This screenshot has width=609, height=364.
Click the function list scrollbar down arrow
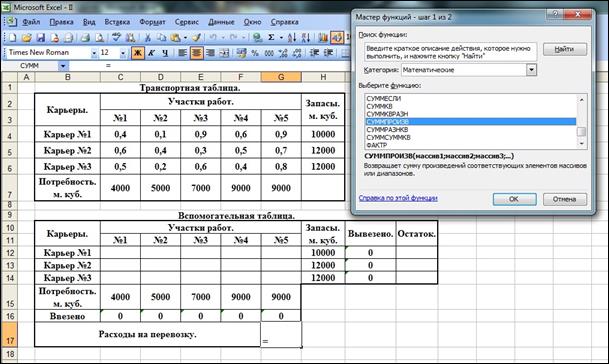coord(581,144)
